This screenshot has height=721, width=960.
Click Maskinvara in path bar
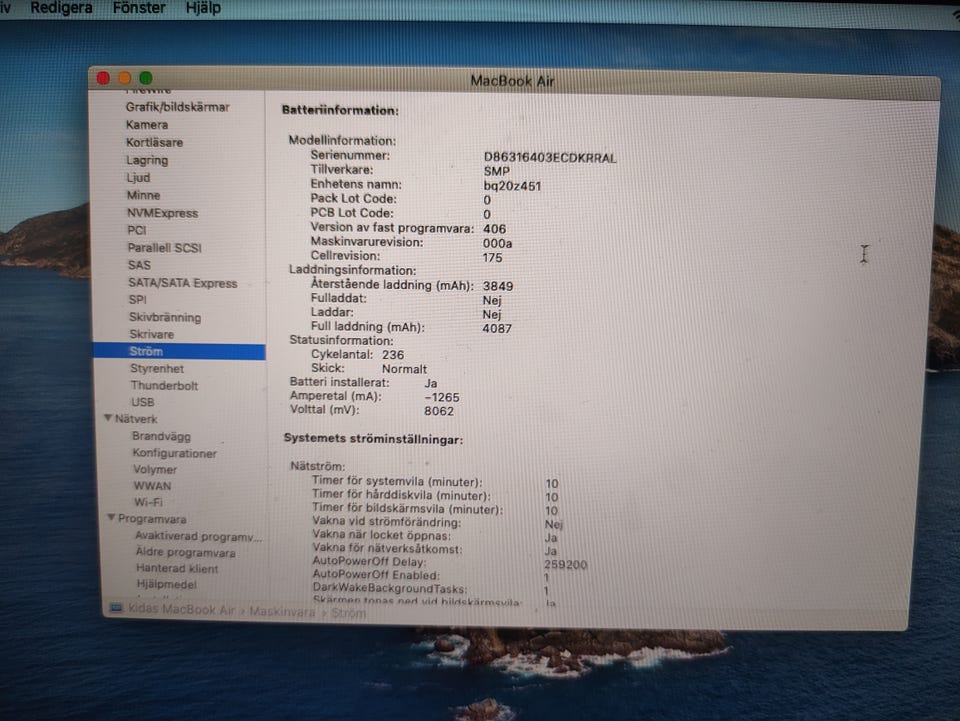[x=282, y=611]
